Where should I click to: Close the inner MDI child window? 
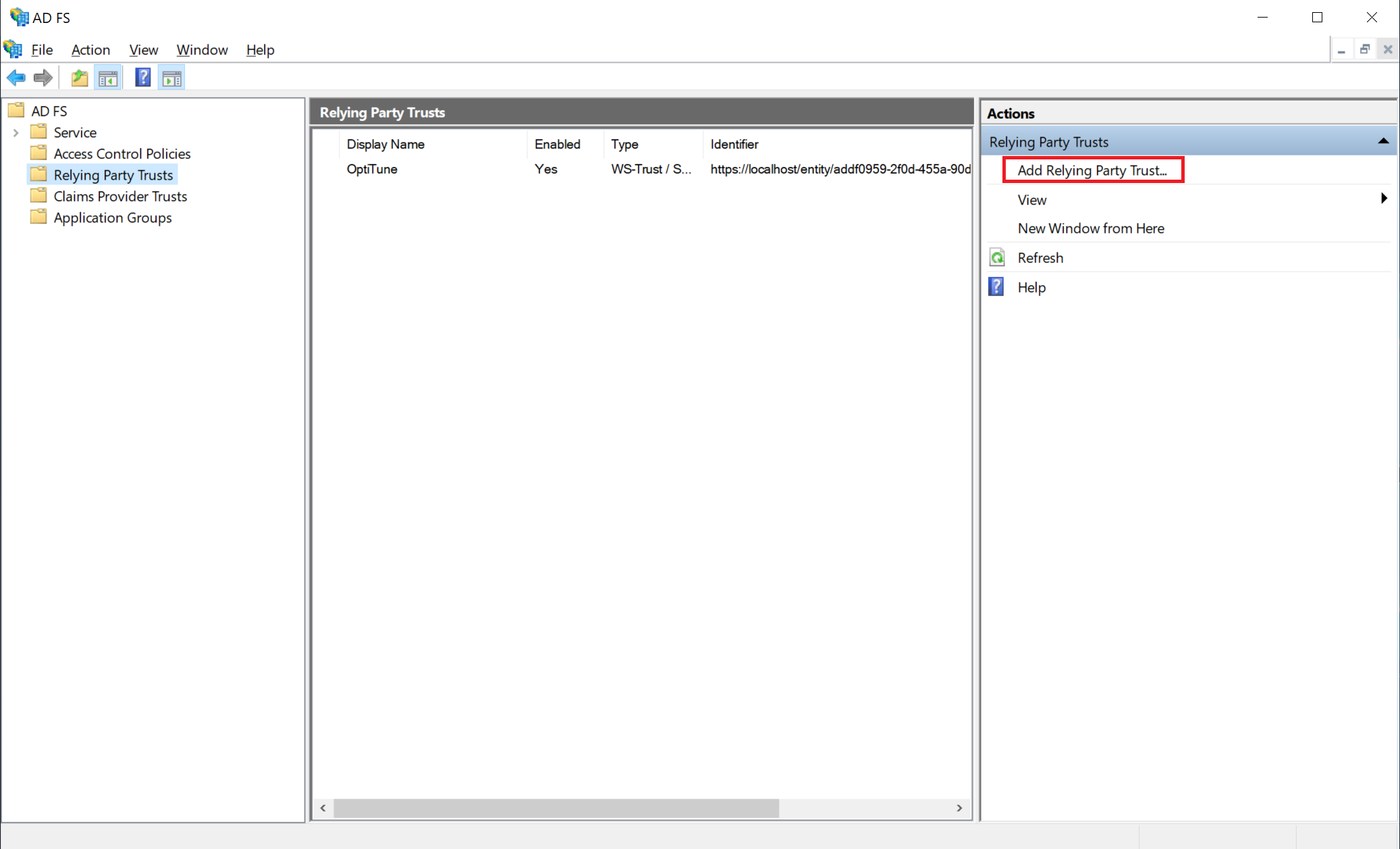pos(1388,49)
